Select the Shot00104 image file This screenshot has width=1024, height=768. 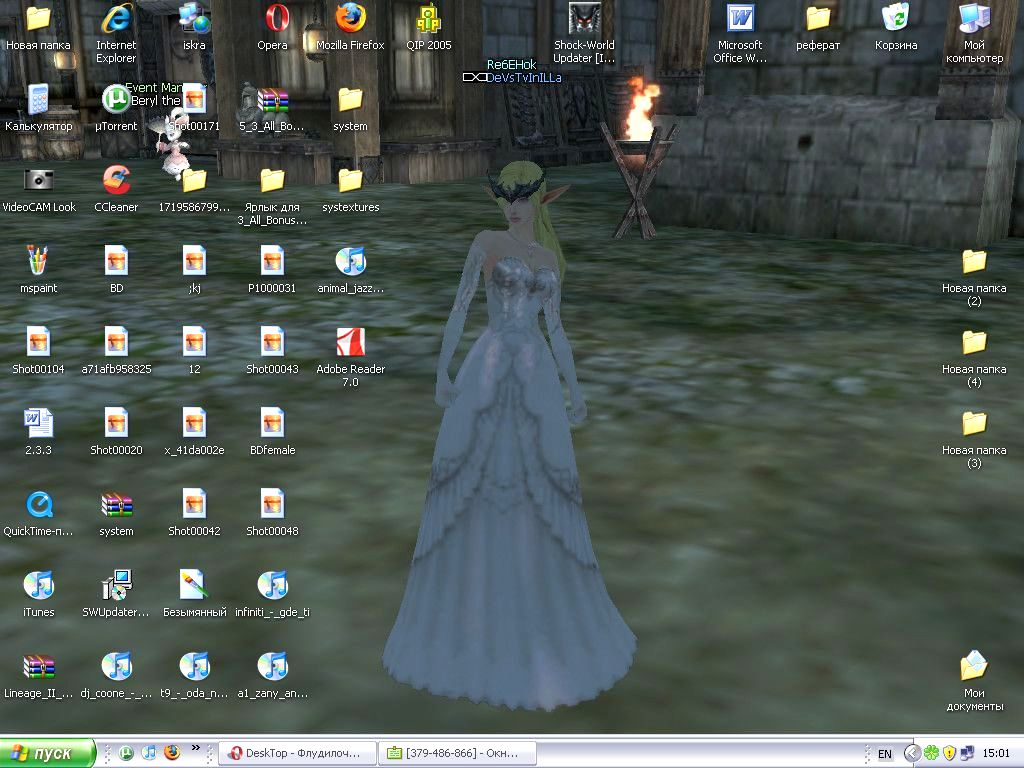tap(39, 344)
